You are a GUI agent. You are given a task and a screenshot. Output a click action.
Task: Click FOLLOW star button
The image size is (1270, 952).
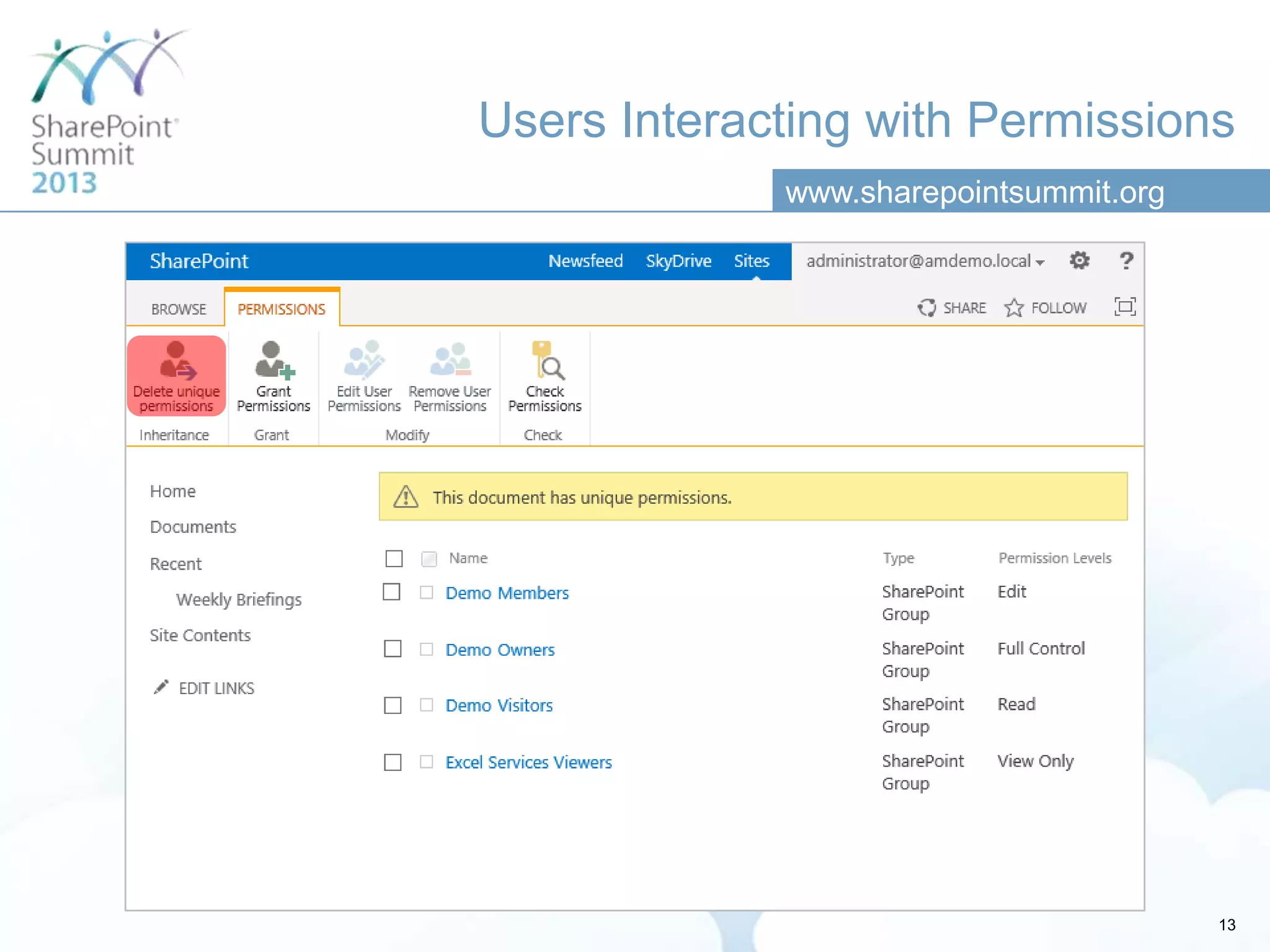click(x=1046, y=307)
